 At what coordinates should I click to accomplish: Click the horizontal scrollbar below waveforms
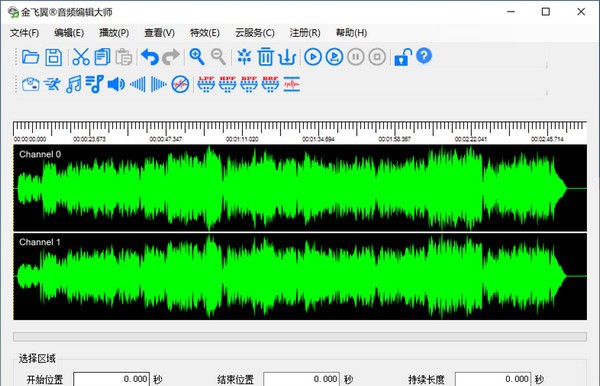pyautogui.click(x=300, y=337)
